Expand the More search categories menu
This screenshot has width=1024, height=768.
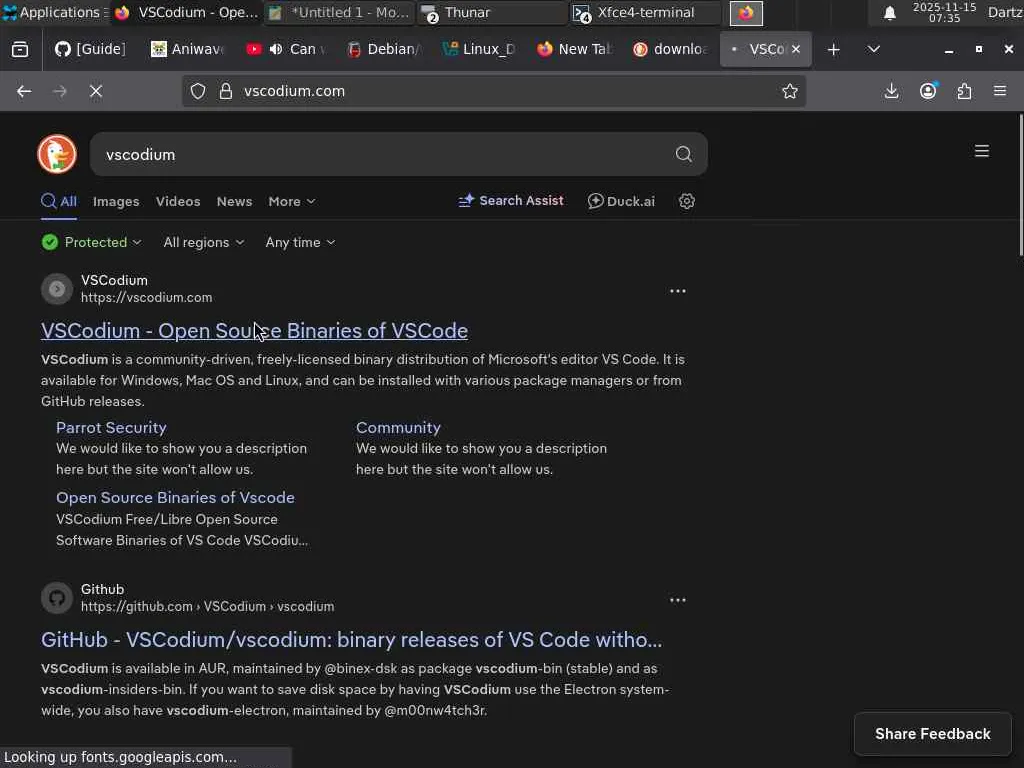pyautogui.click(x=291, y=201)
